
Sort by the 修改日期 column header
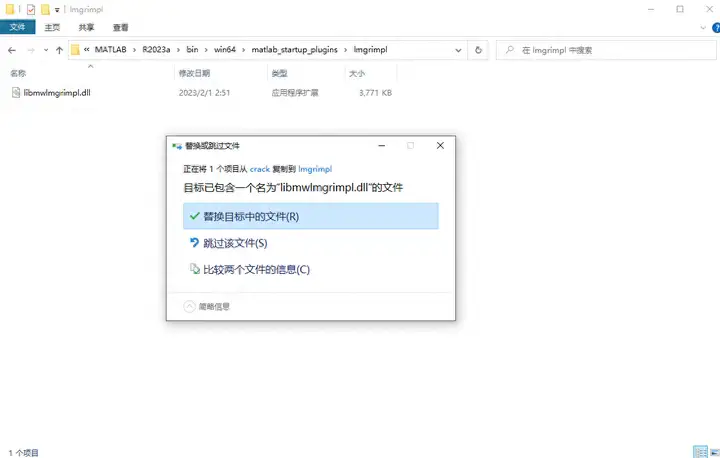coord(195,73)
